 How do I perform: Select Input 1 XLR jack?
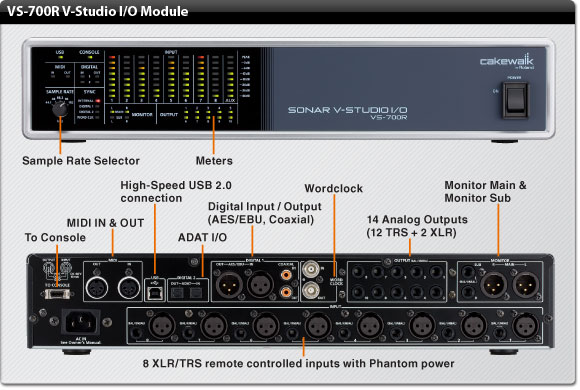[x=526, y=326]
